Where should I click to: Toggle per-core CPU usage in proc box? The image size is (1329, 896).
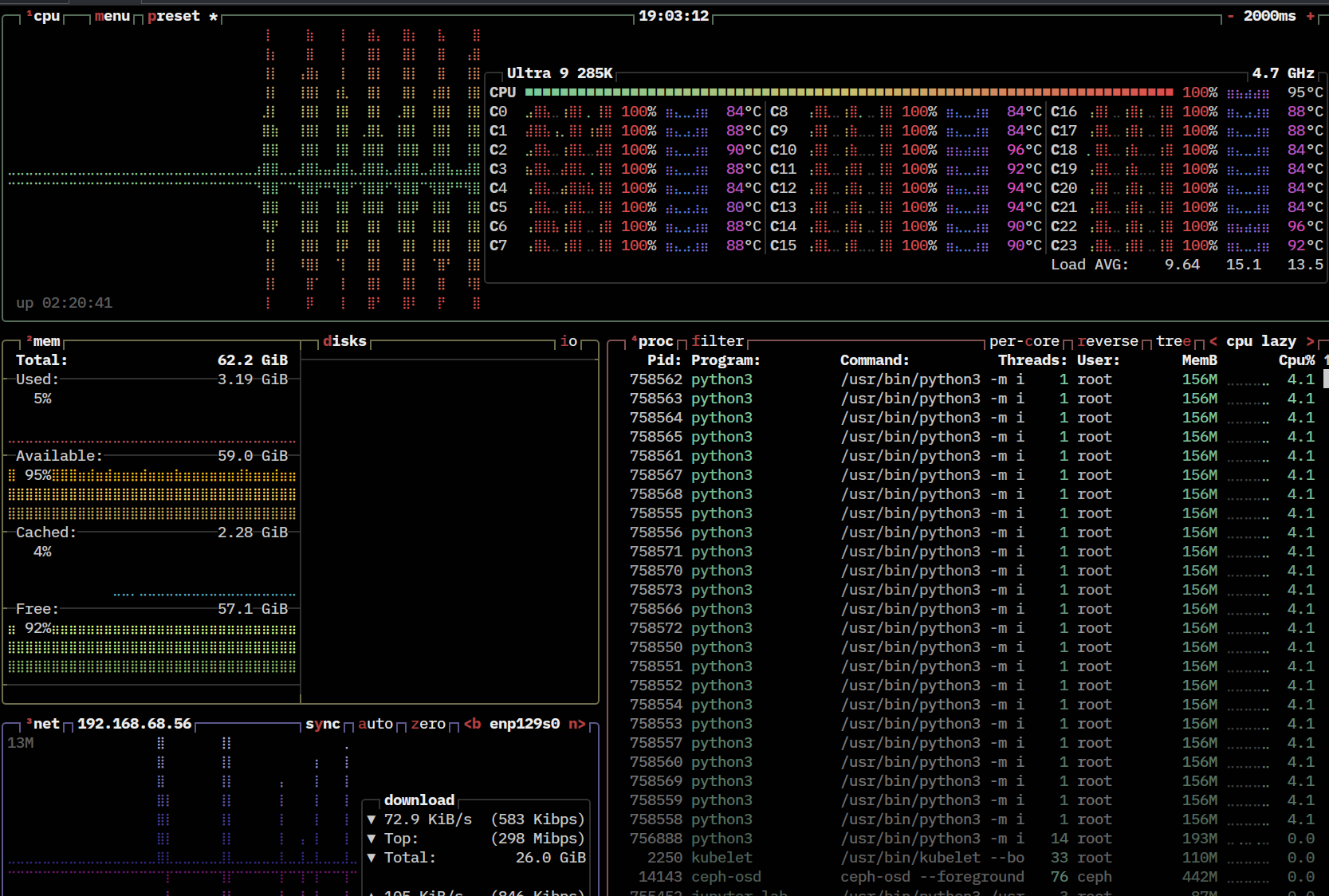tap(1024, 341)
